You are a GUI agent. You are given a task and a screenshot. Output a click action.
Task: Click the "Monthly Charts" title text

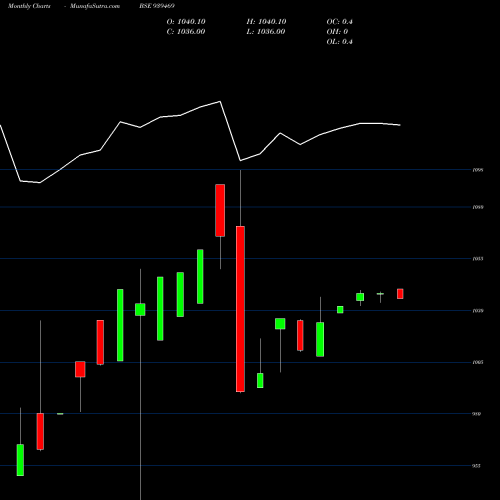point(29,6)
